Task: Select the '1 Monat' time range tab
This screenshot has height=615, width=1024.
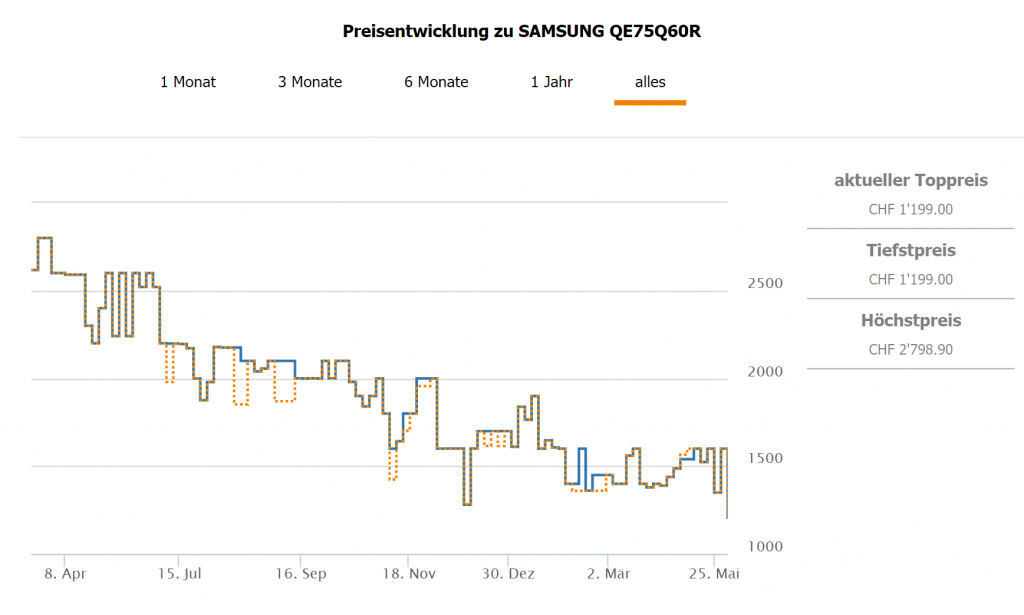Action: click(188, 82)
